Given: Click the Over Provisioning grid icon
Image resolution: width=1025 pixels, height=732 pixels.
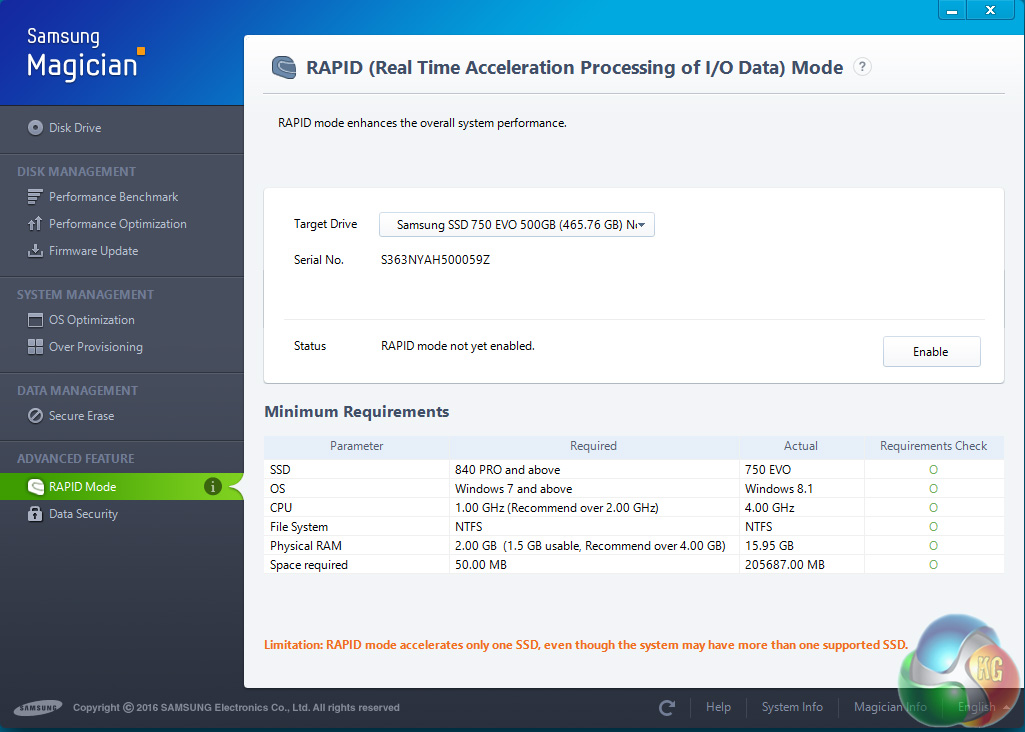Looking at the screenshot, I should pyautogui.click(x=35, y=347).
